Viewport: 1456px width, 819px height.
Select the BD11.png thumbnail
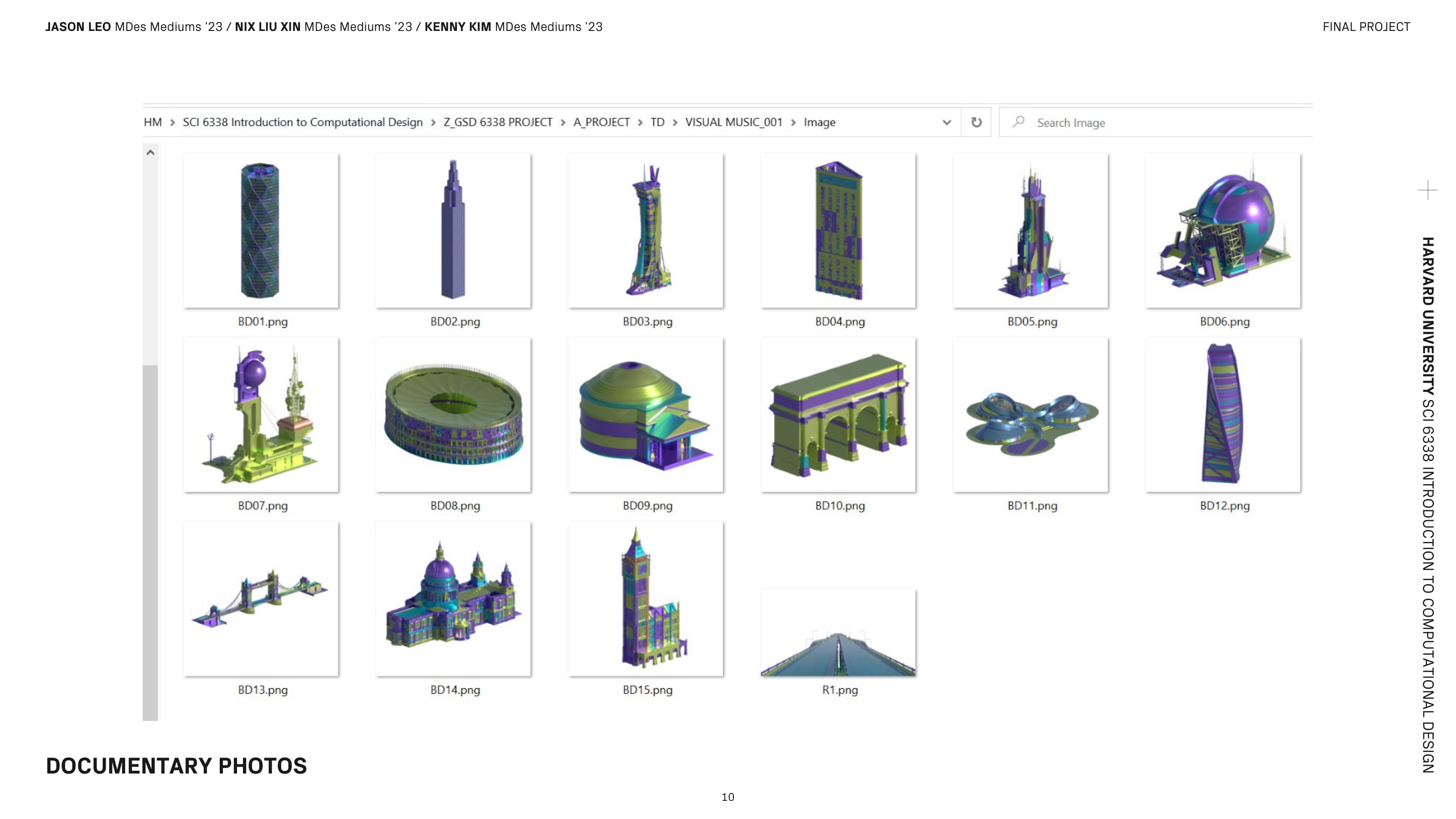coord(1031,415)
